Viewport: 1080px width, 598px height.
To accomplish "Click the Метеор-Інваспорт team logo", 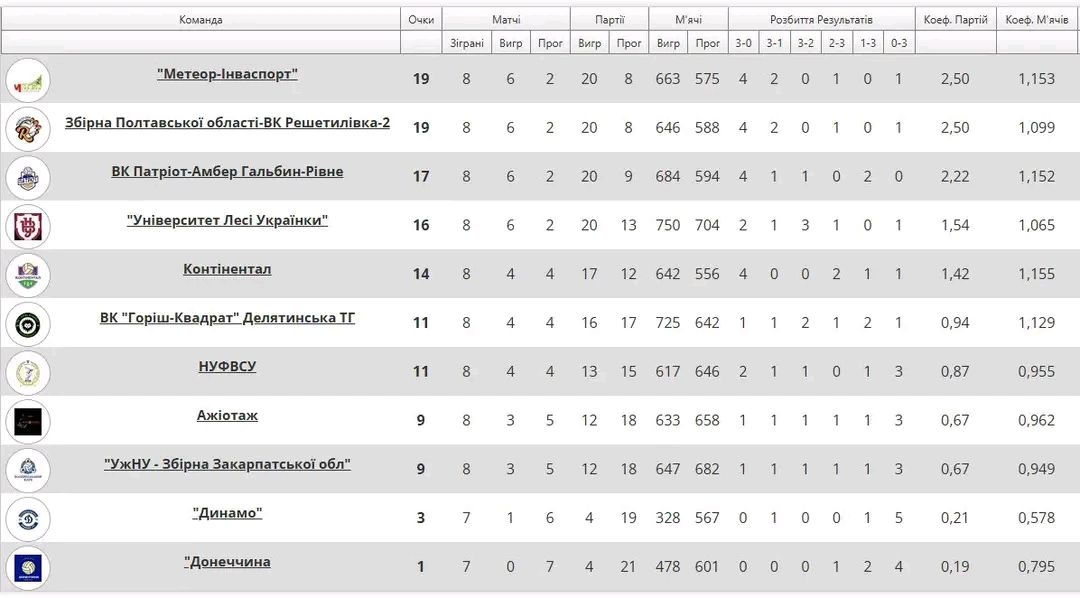I will pyautogui.click(x=28, y=78).
